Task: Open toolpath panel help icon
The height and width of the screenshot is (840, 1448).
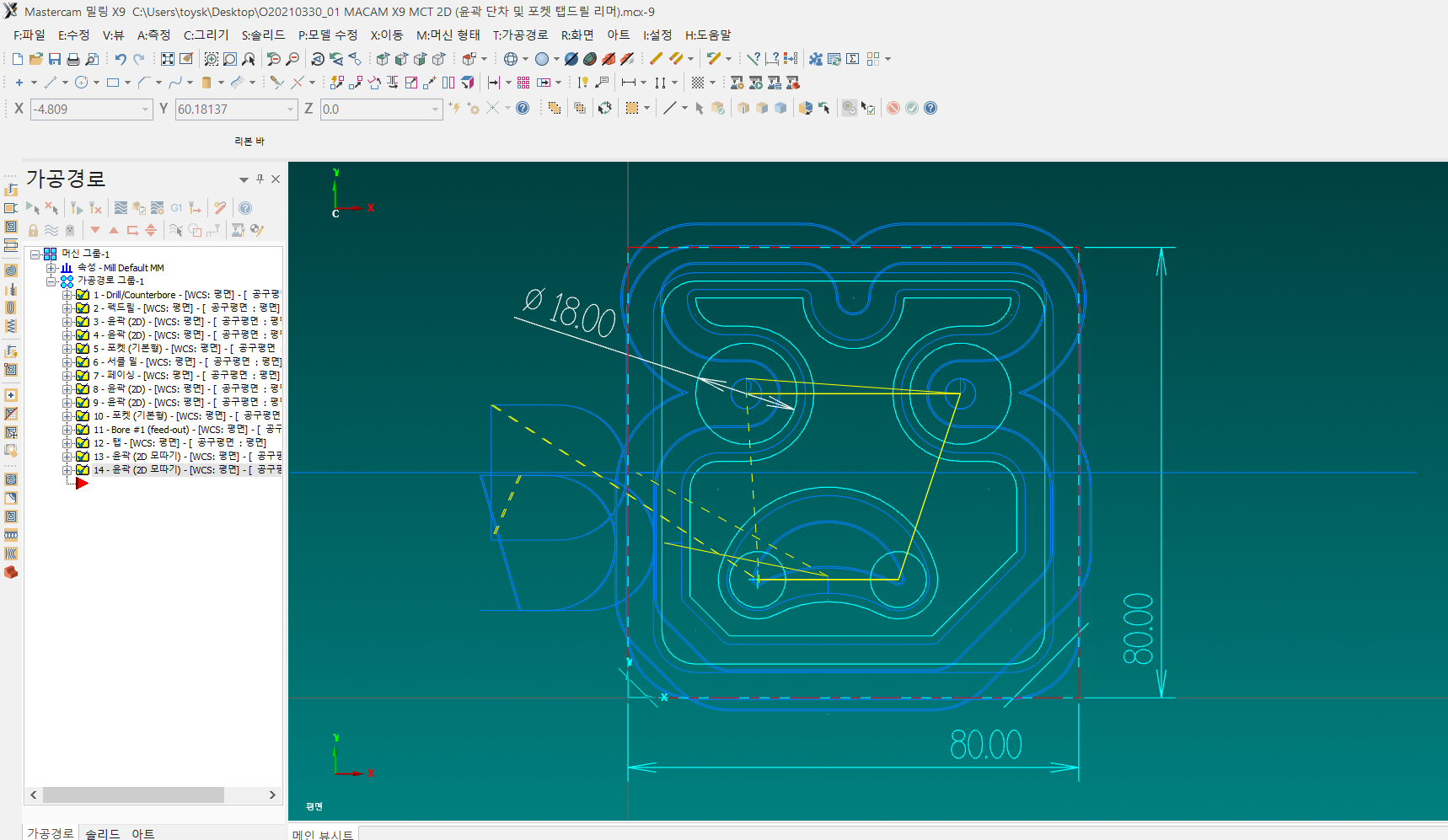Action: point(244,208)
